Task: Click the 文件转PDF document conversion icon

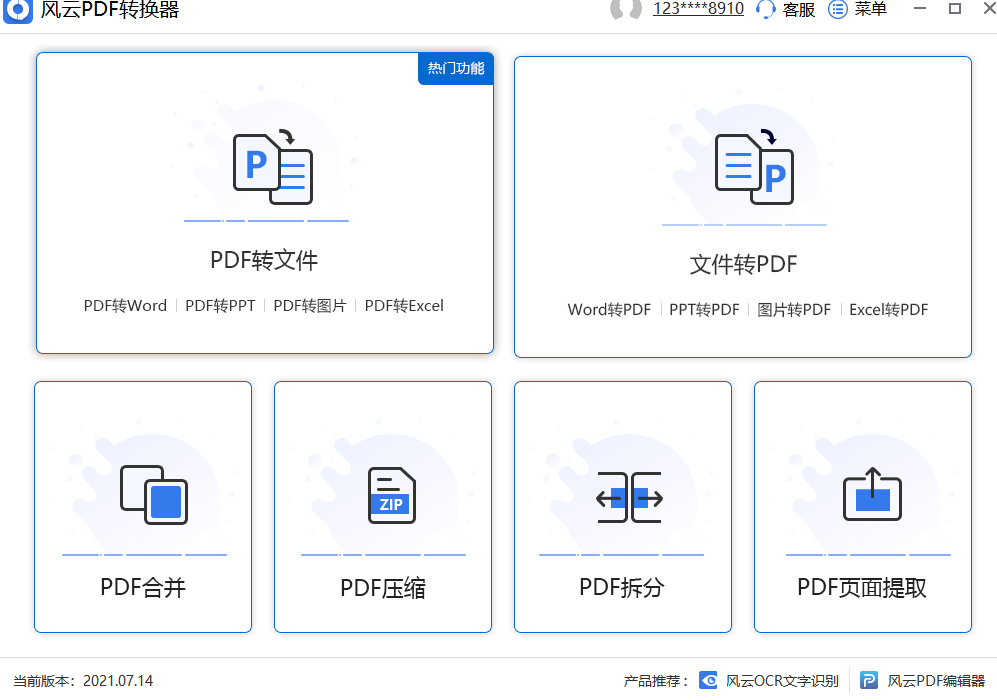Action: pyautogui.click(x=754, y=167)
